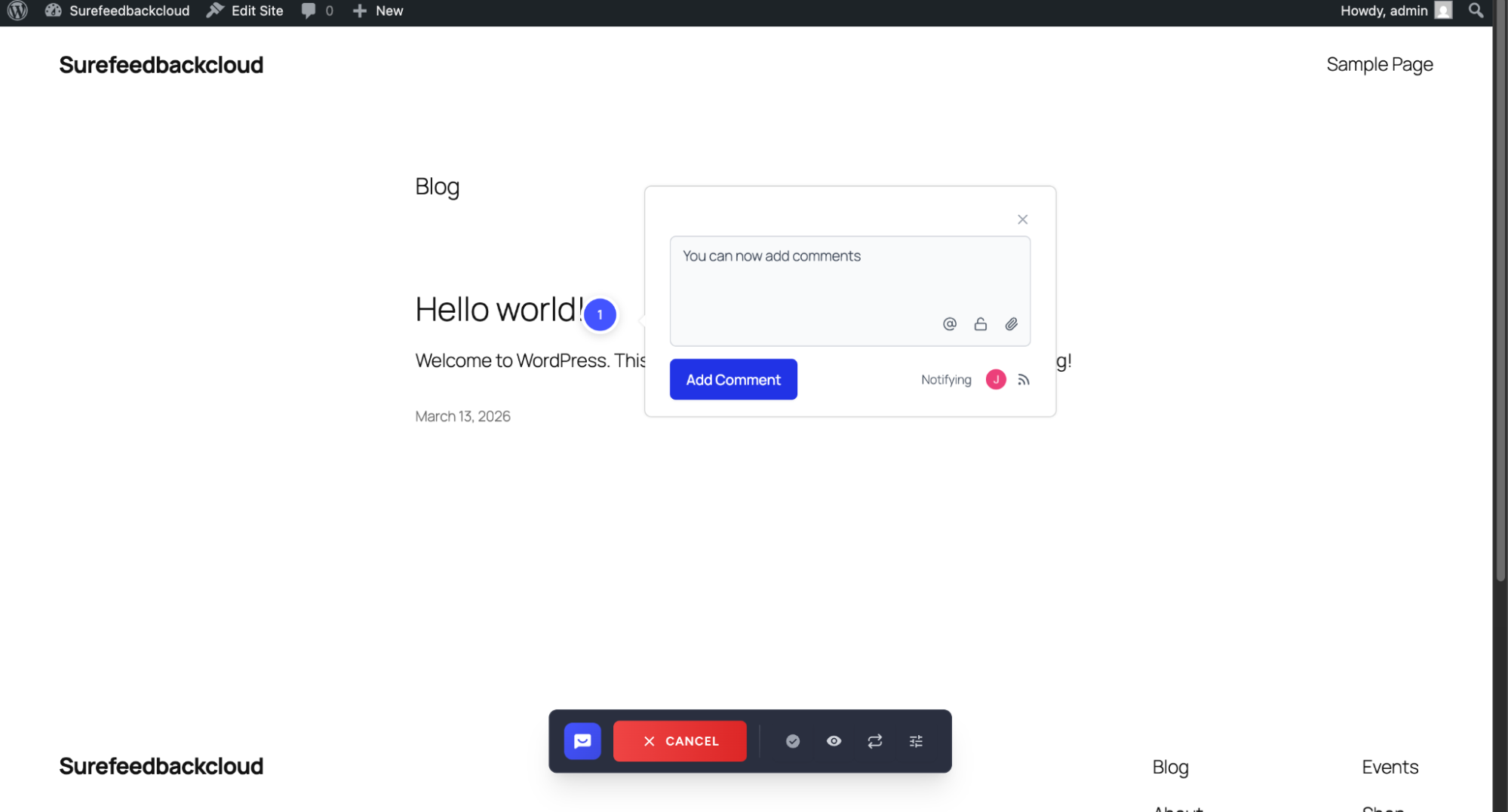The image size is (1508, 812).
Task: Expand the Howdy, admin account menu
Action: pyautogui.click(x=1394, y=11)
